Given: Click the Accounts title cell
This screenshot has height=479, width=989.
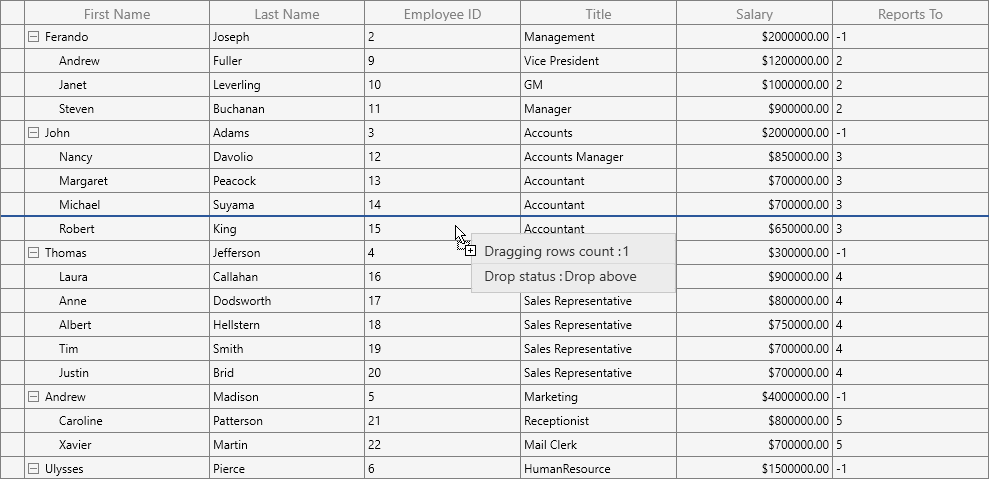Looking at the screenshot, I should point(599,133).
